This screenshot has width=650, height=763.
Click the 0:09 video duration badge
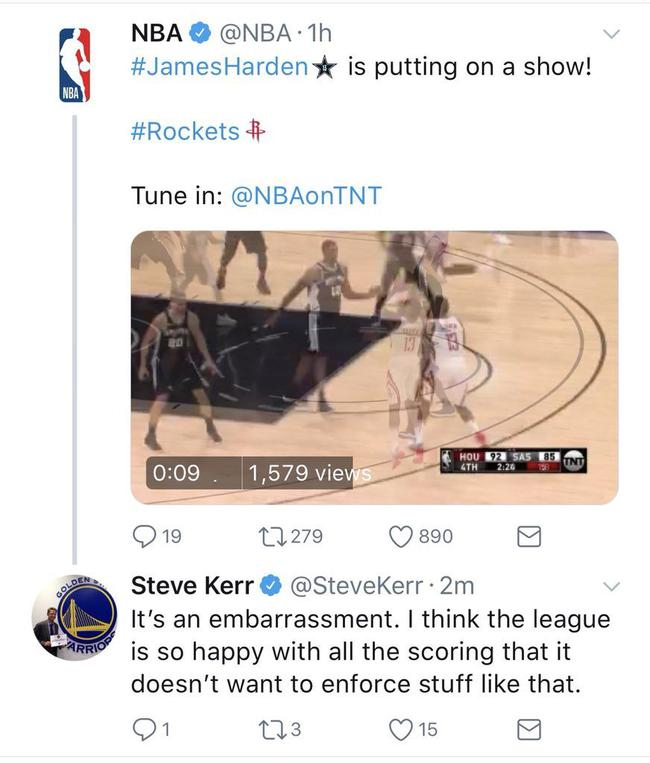click(176, 471)
